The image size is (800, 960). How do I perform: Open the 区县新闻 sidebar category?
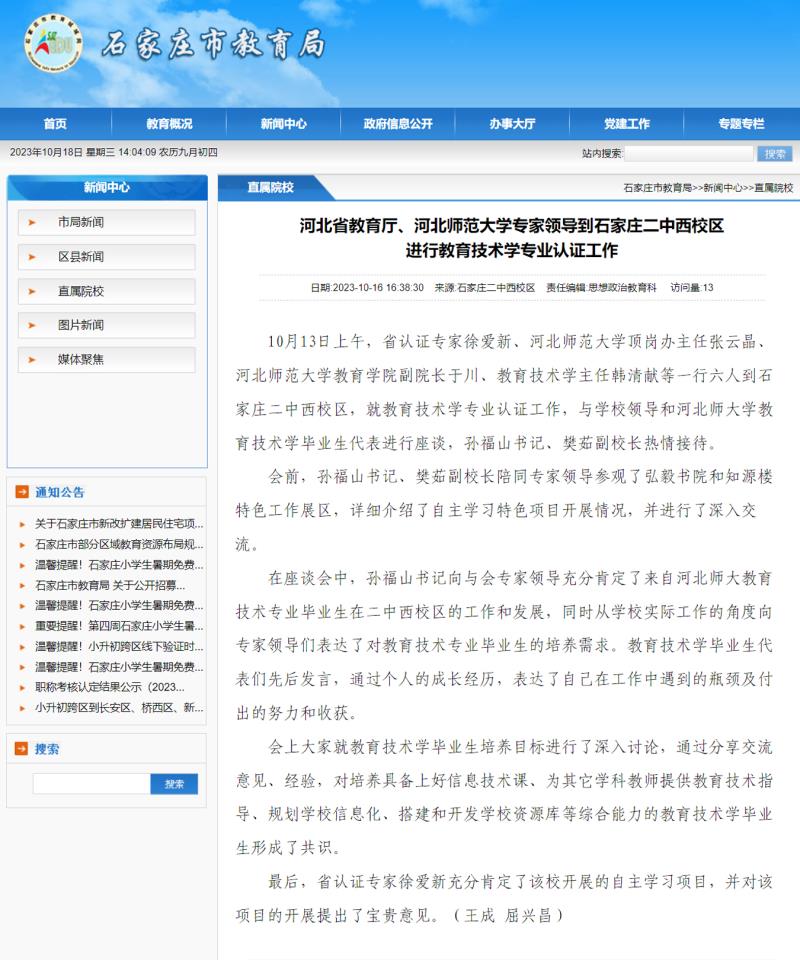81,257
